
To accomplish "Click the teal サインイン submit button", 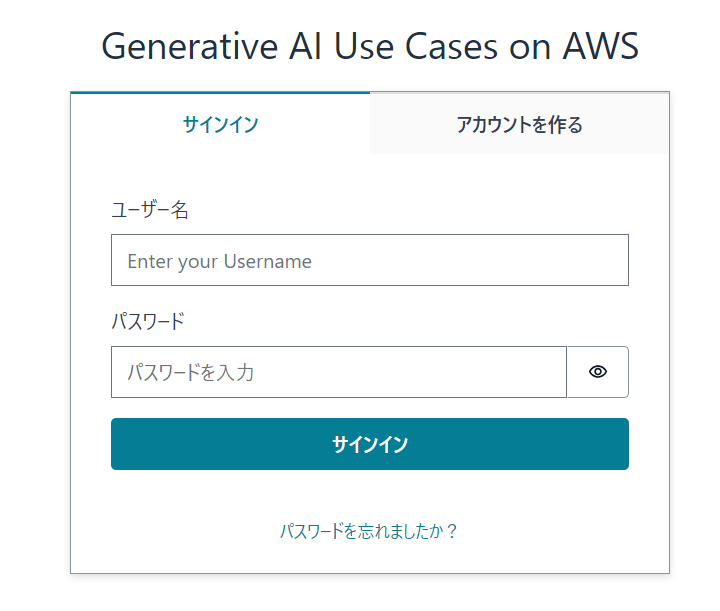I will (x=370, y=444).
